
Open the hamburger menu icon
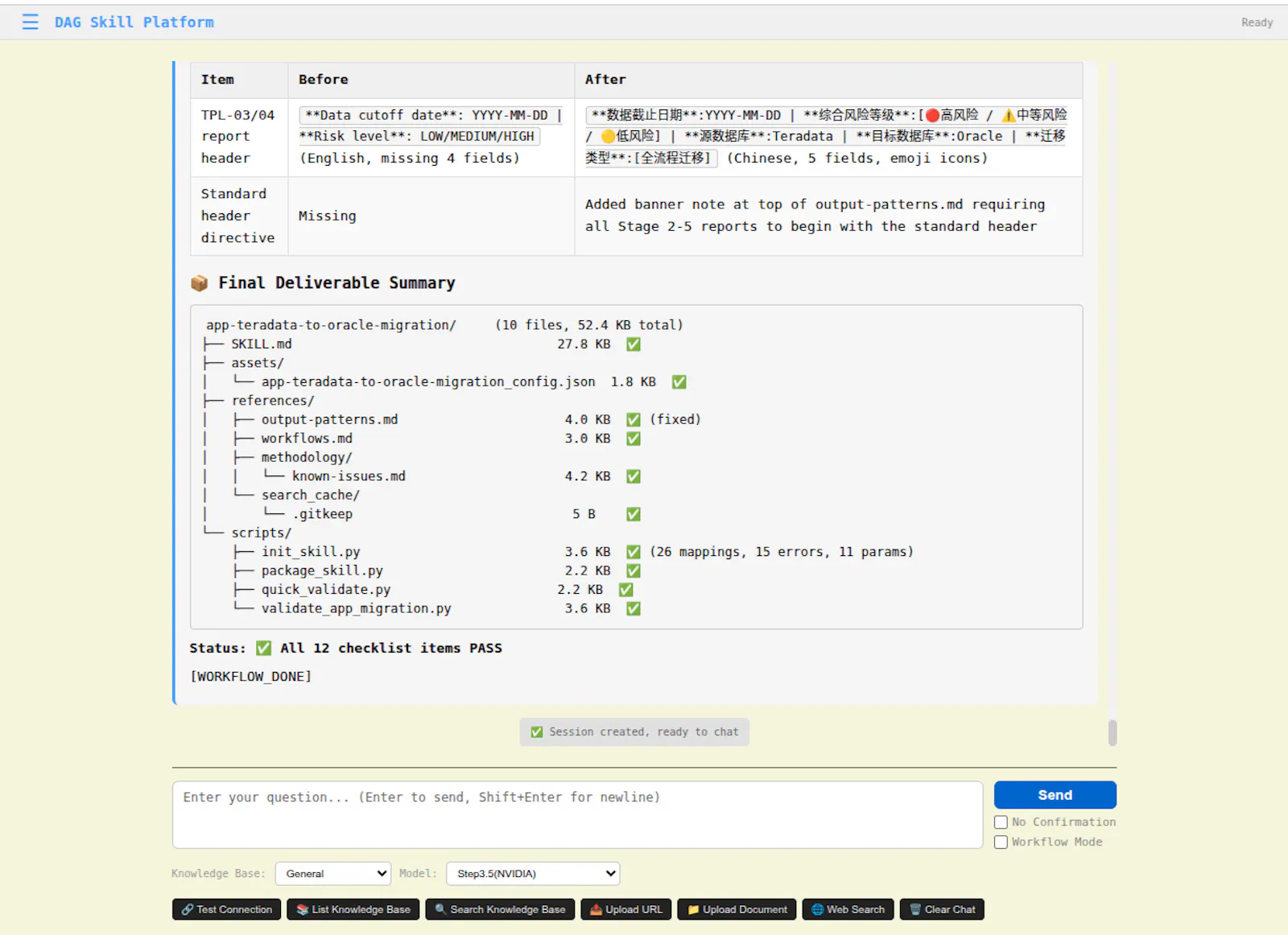point(30,22)
